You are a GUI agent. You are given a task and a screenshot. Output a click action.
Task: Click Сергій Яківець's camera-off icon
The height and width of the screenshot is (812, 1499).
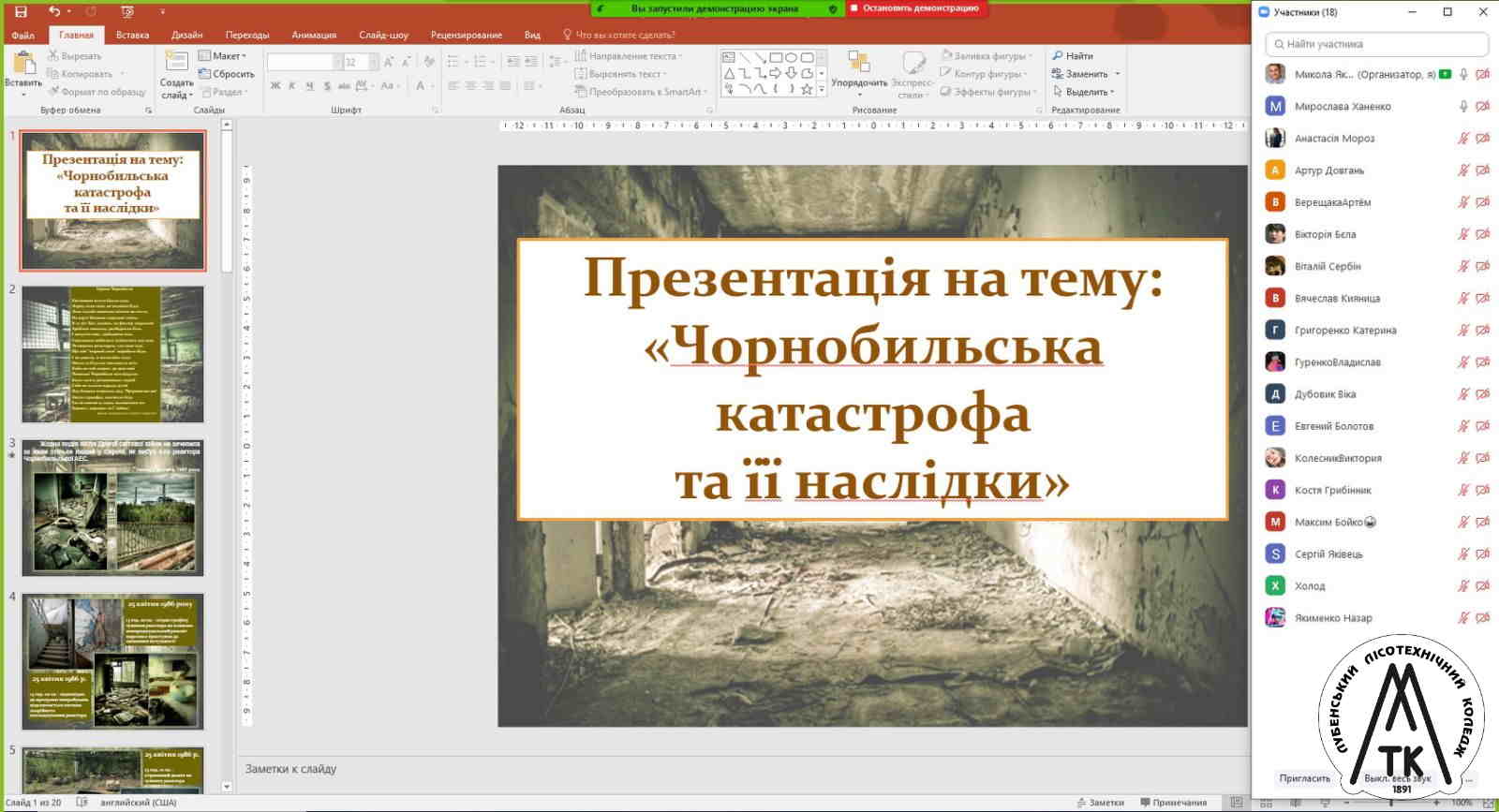(1482, 554)
